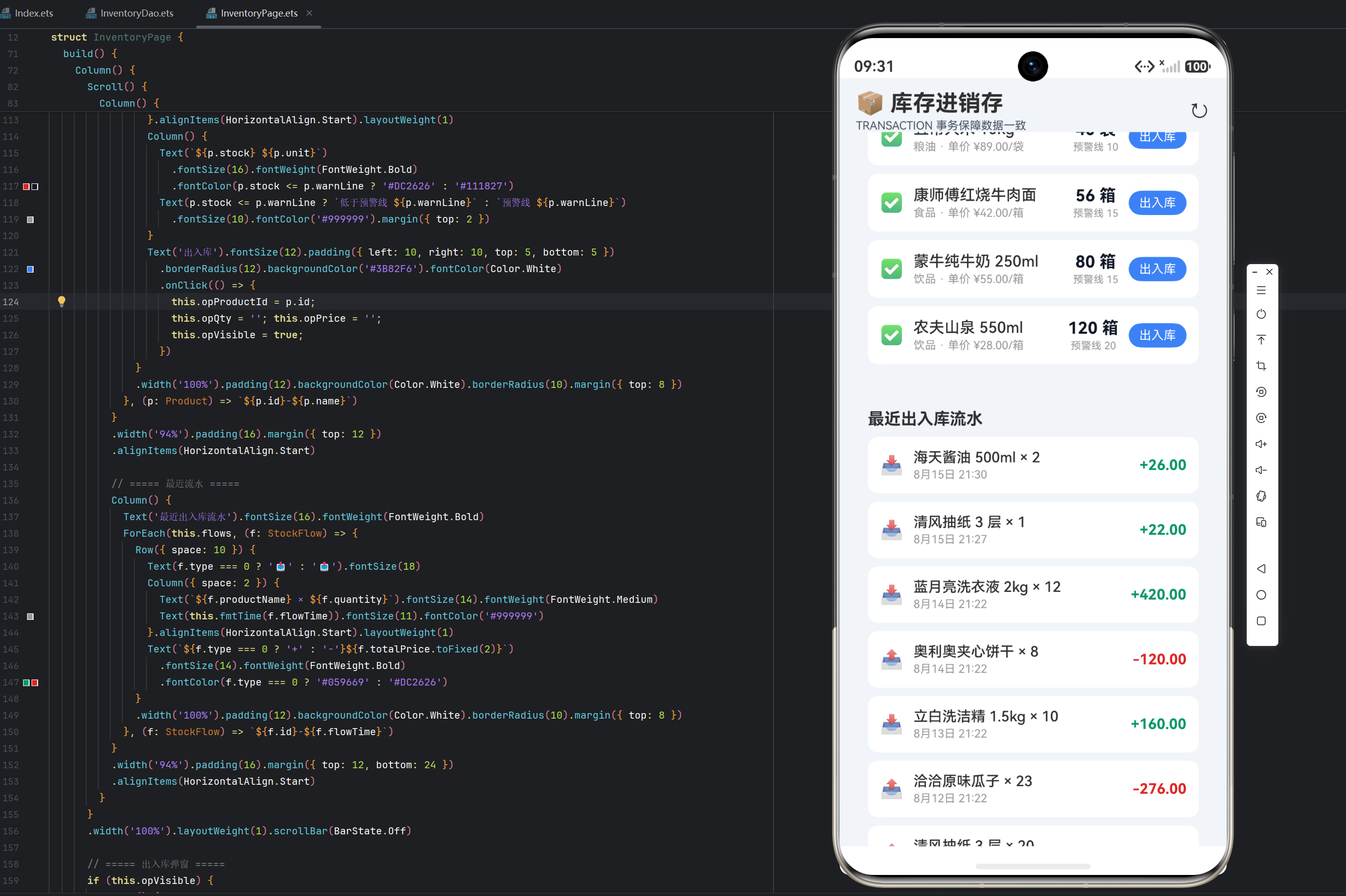Open the green #059669 color swatch on line 147

click(26, 683)
